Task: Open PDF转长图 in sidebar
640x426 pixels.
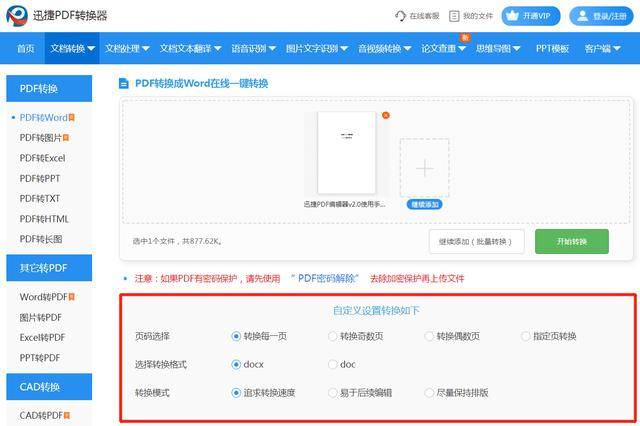Action: (x=41, y=239)
